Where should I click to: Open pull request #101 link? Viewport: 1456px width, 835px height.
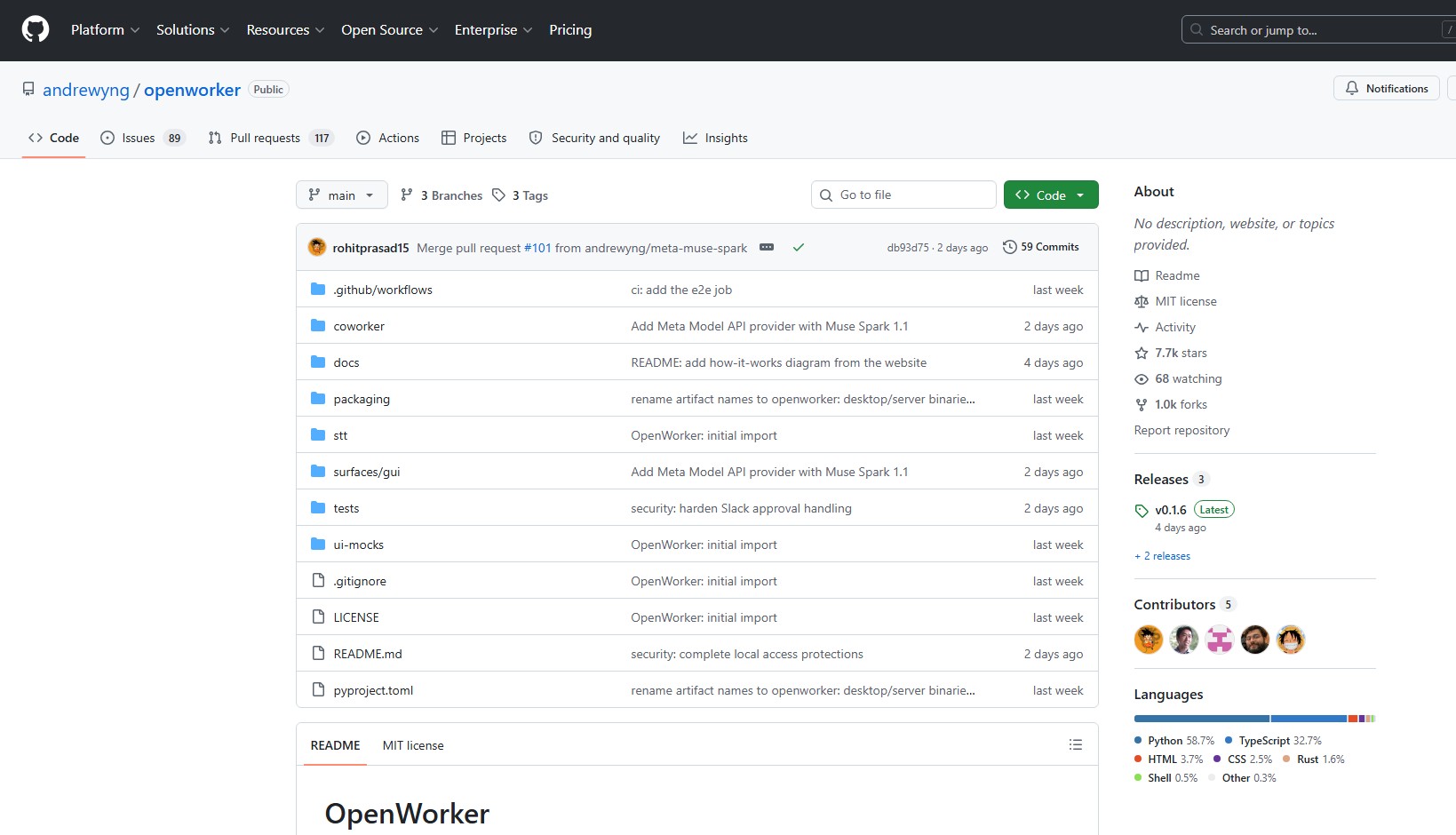click(537, 248)
